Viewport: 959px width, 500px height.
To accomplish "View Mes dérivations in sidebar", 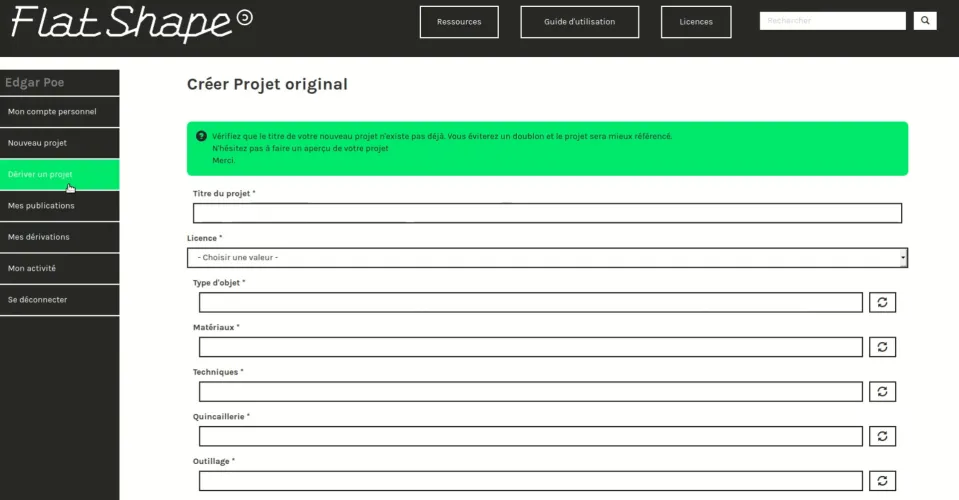I will 59,237.
